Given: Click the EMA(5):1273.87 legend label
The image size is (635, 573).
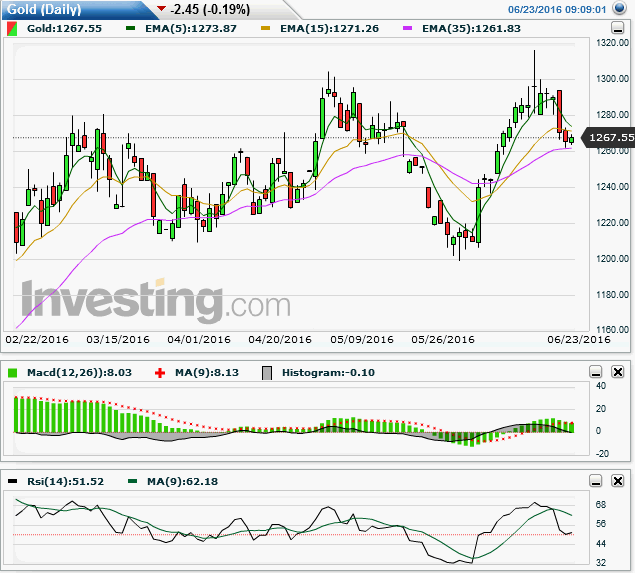Looking at the screenshot, I should [x=191, y=29].
